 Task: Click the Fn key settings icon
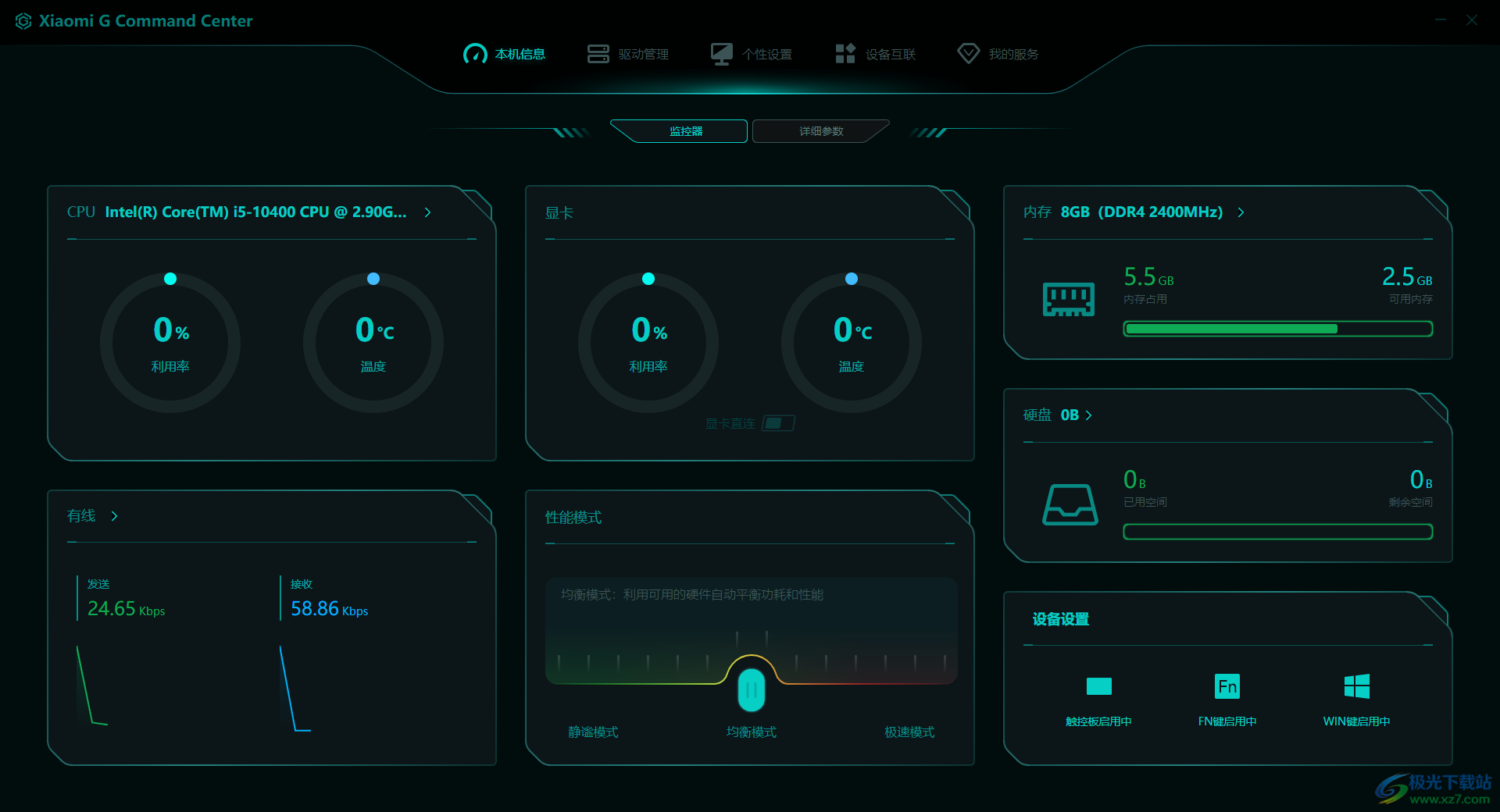click(x=1227, y=686)
